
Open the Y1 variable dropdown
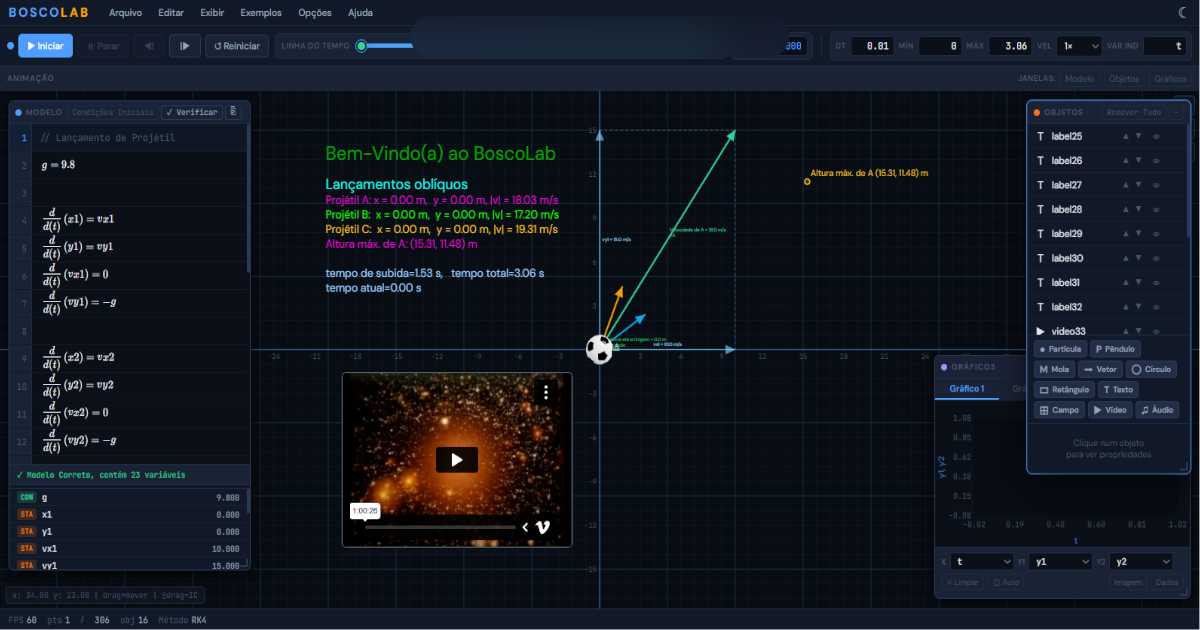pyautogui.click(x=1060, y=562)
